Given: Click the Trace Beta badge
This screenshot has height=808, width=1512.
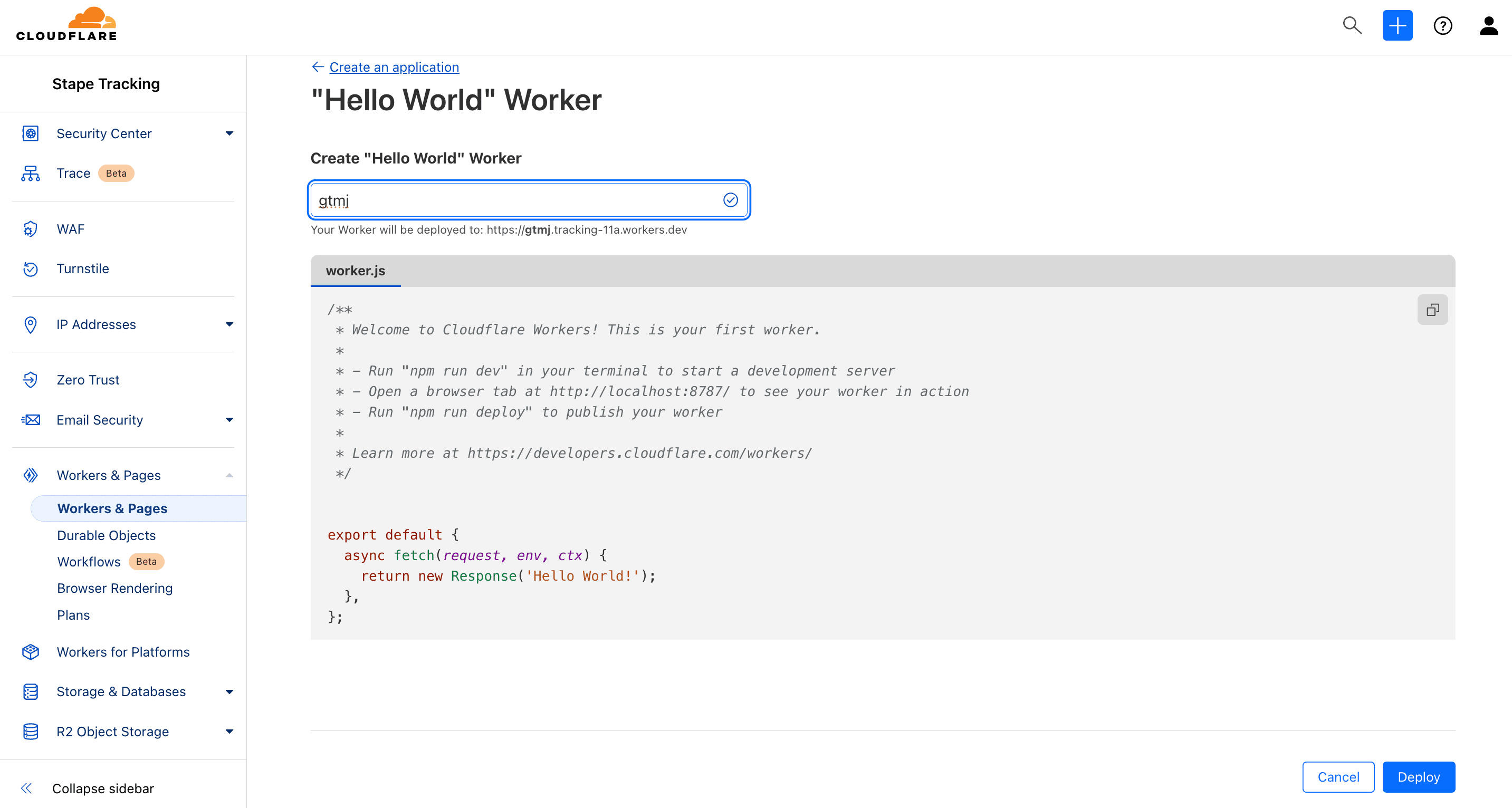Looking at the screenshot, I should tap(116, 173).
